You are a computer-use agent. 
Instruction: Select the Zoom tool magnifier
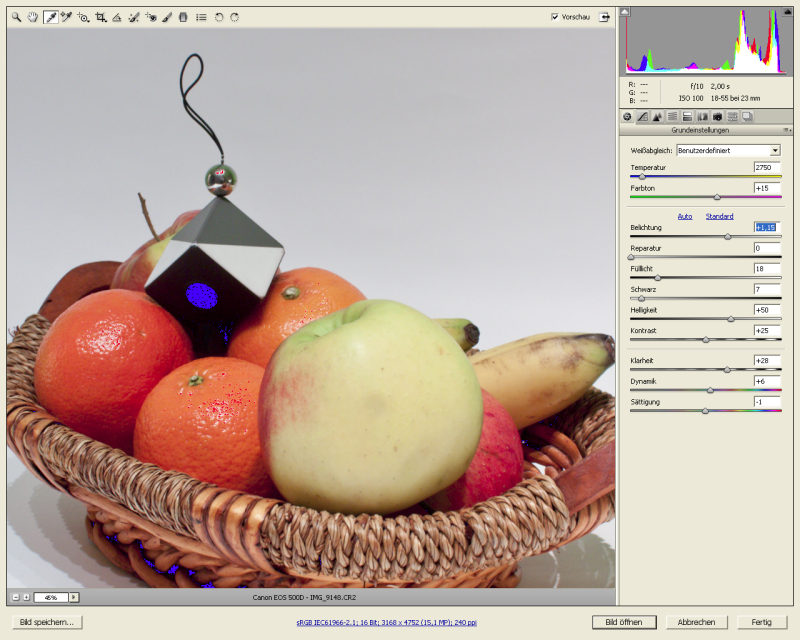pyautogui.click(x=16, y=17)
